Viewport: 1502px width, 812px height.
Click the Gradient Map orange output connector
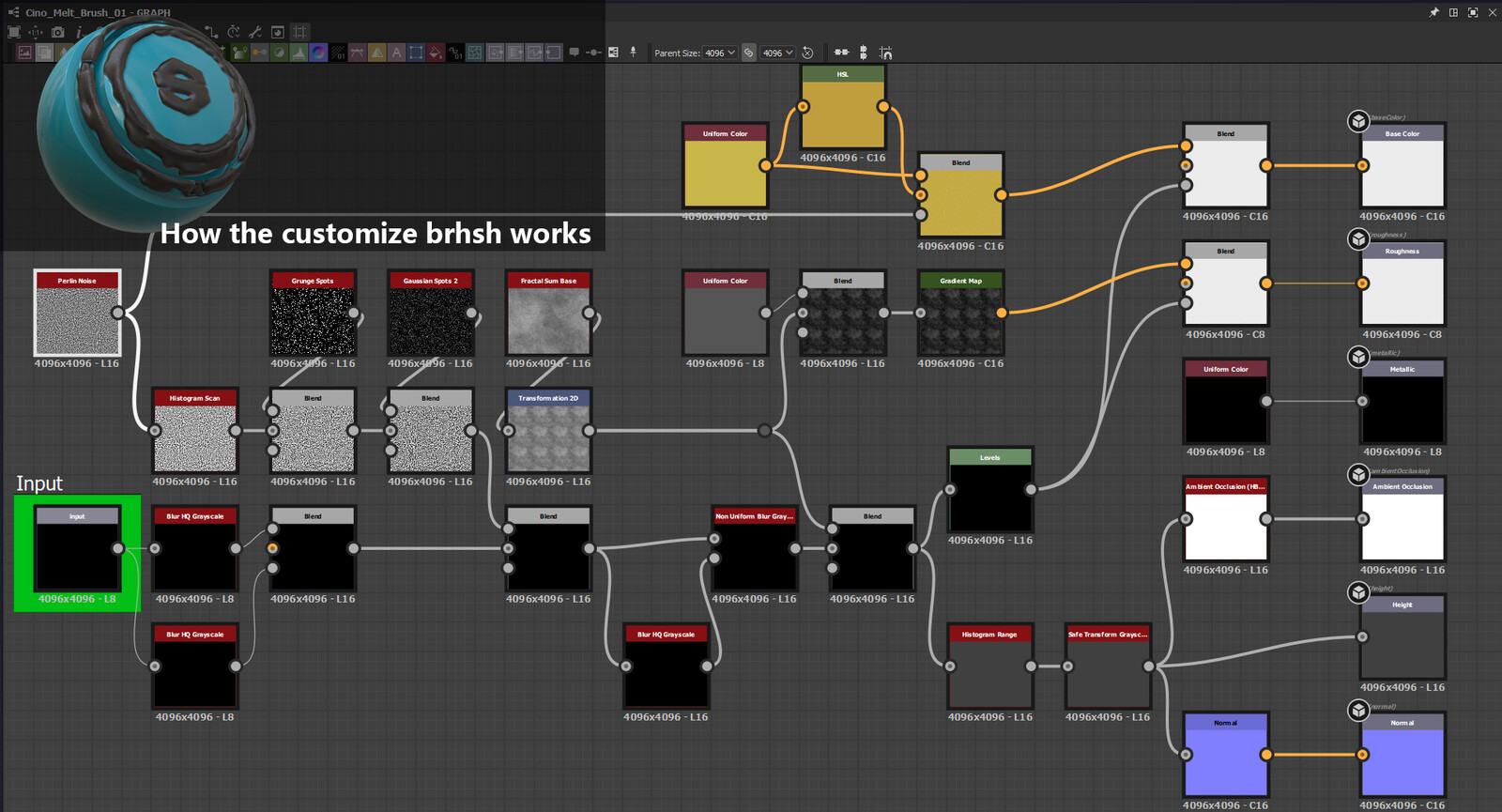pyautogui.click(x=1002, y=313)
